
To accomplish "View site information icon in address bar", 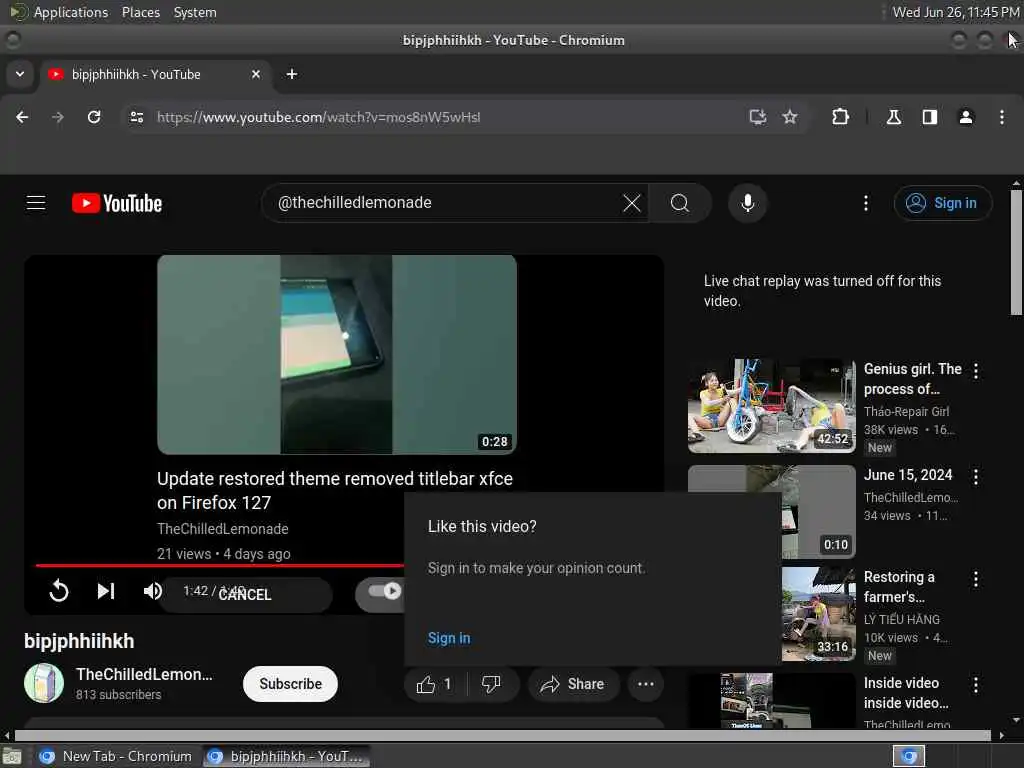I will [136, 117].
